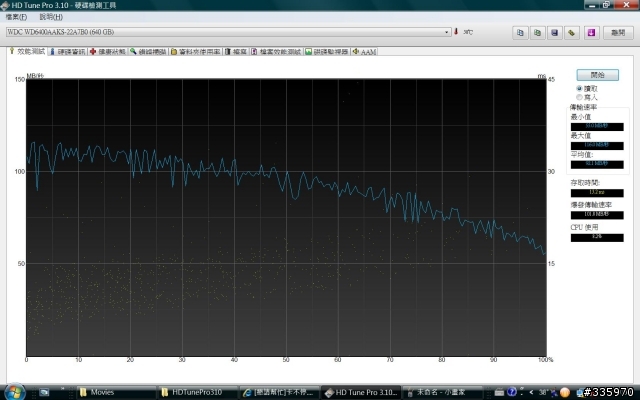Open the Benchmark tab (效能測試)
This screenshot has height=400, width=640.
point(27,51)
